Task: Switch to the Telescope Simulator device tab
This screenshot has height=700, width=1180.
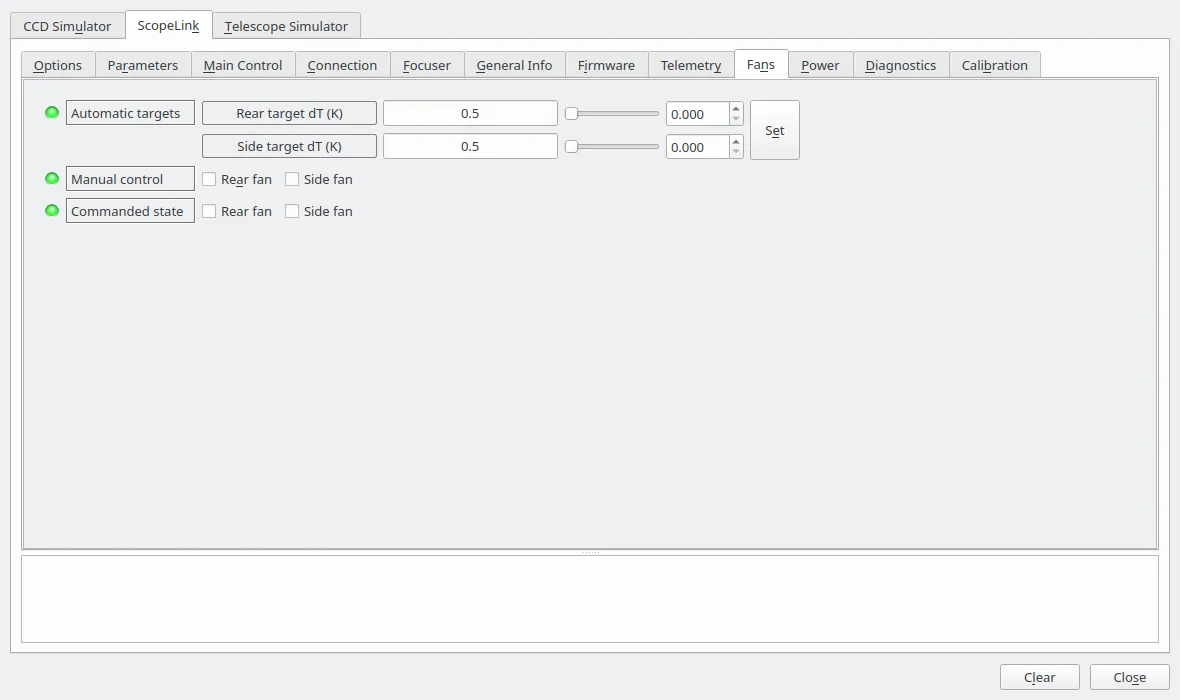Action: coord(286,26)
